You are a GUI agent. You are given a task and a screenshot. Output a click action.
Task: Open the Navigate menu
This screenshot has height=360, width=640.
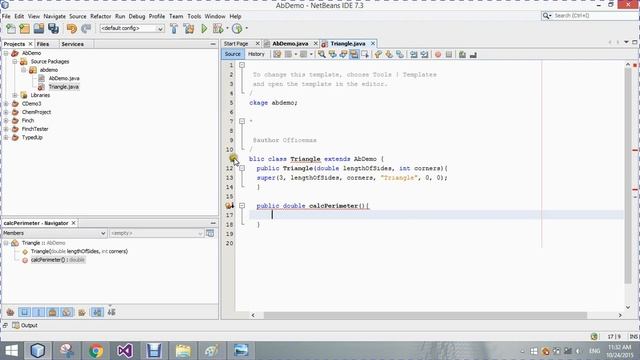click(x=54, y=16)
